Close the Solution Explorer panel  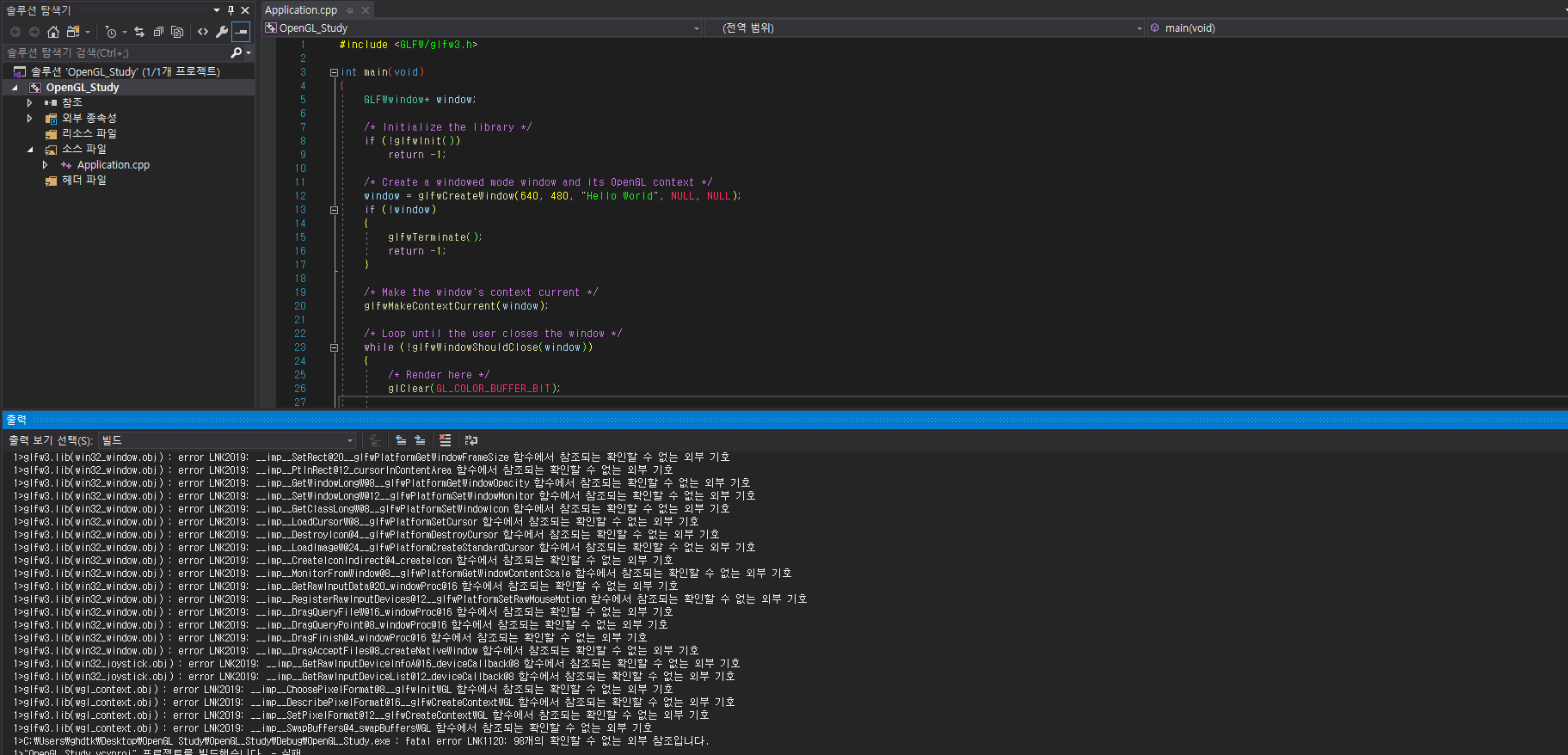(245, 10)
